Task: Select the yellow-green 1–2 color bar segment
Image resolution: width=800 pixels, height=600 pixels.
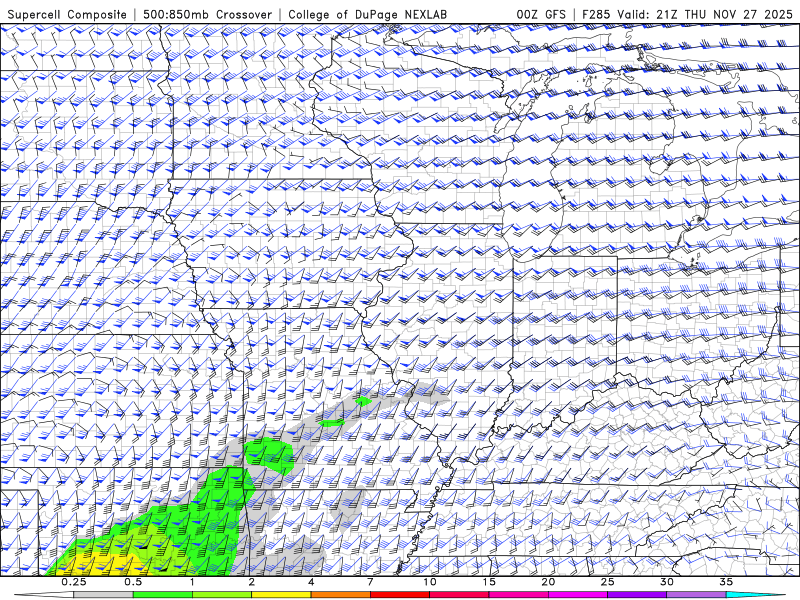Action: [222, 595]
